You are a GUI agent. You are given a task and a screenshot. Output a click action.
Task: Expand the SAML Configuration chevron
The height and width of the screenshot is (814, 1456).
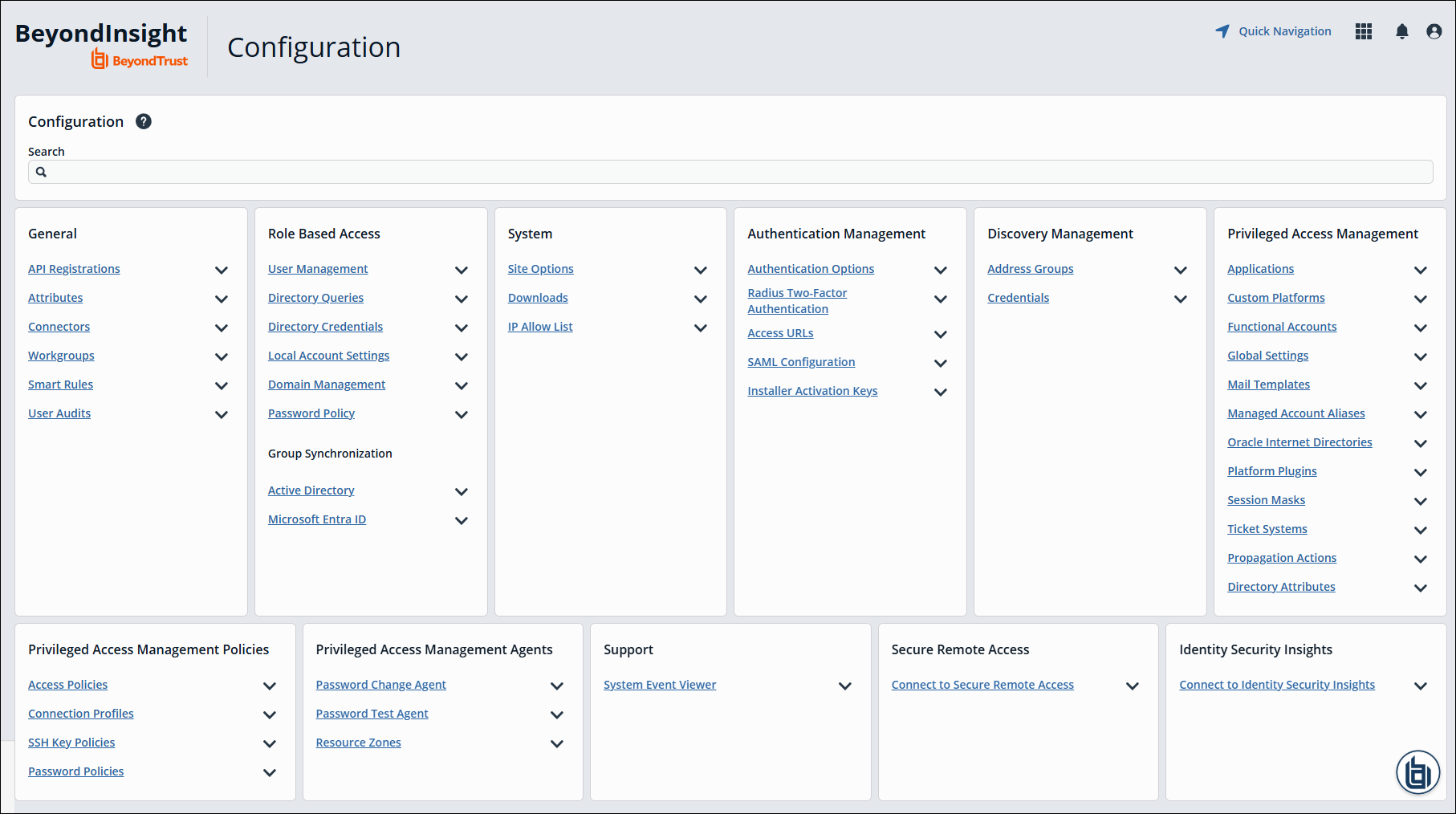941,363
